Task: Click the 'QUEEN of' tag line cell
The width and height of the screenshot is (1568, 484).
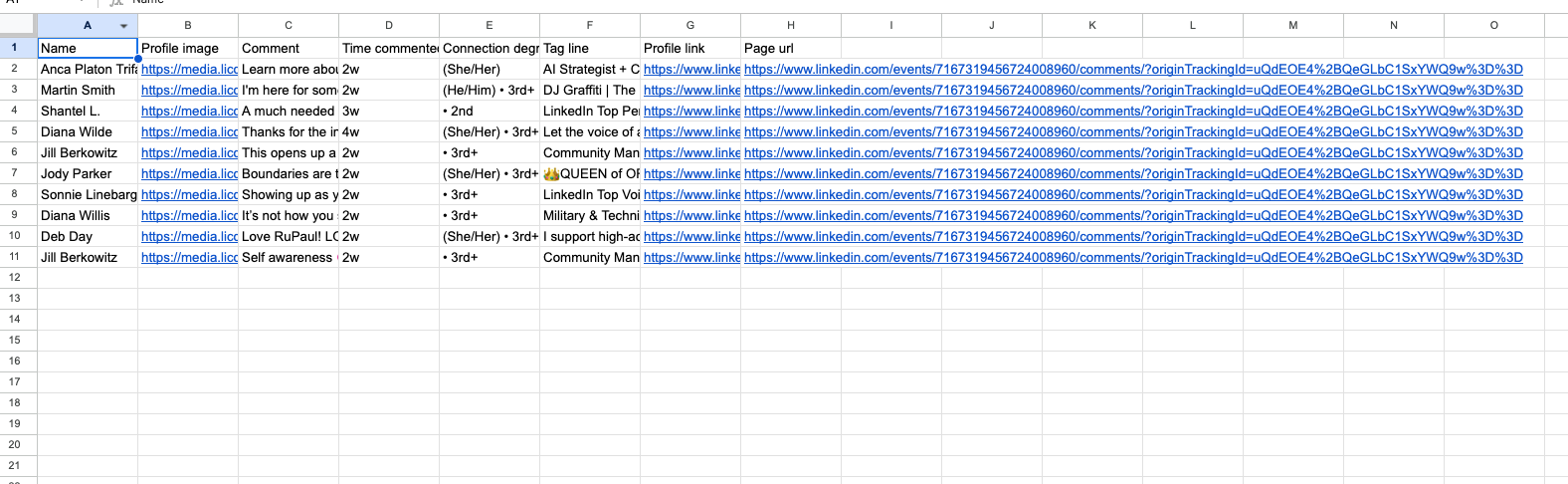Action: pyautogui.click(x=590, y=173)
